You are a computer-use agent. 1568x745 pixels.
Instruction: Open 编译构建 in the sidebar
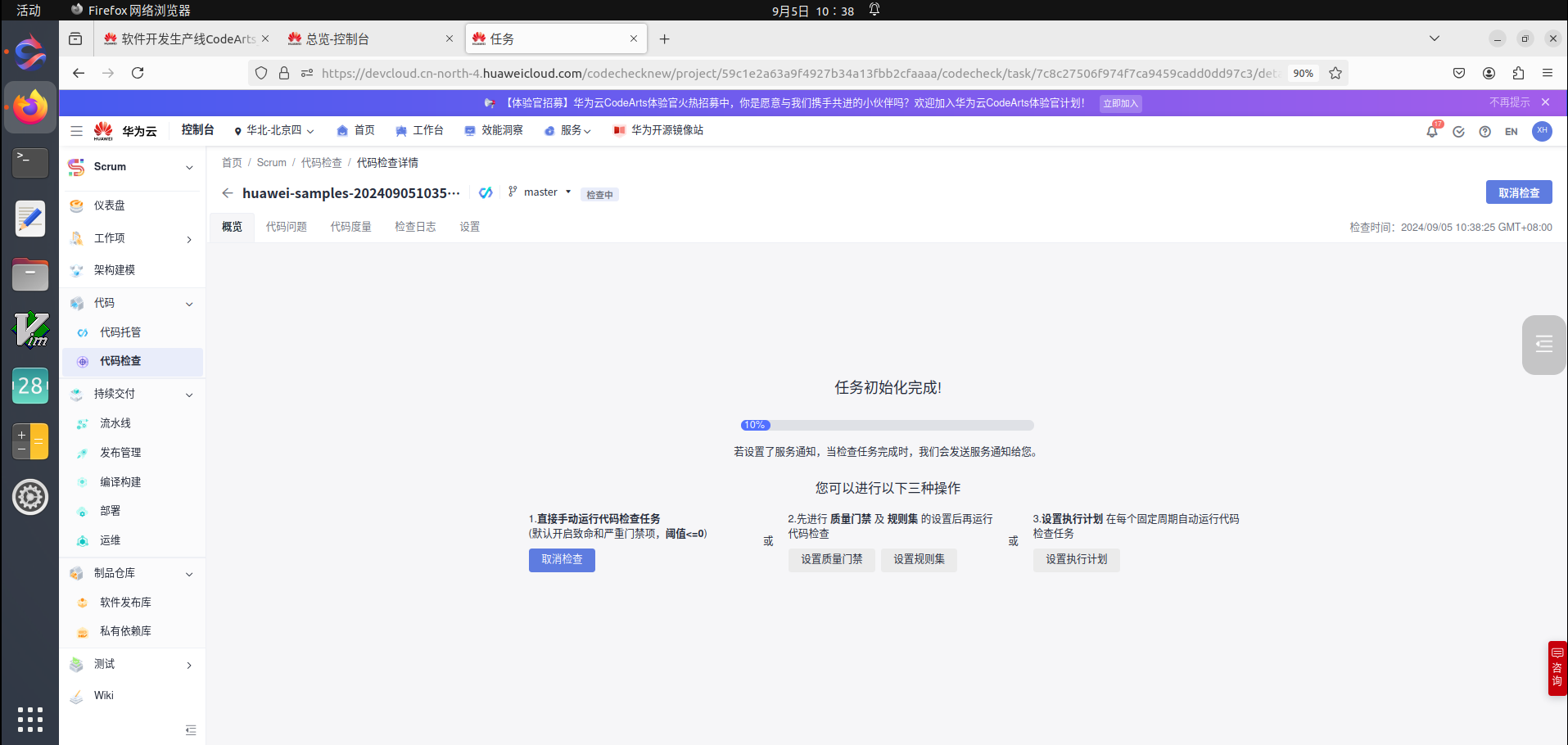pyautogui.click(x=120, y=482)
